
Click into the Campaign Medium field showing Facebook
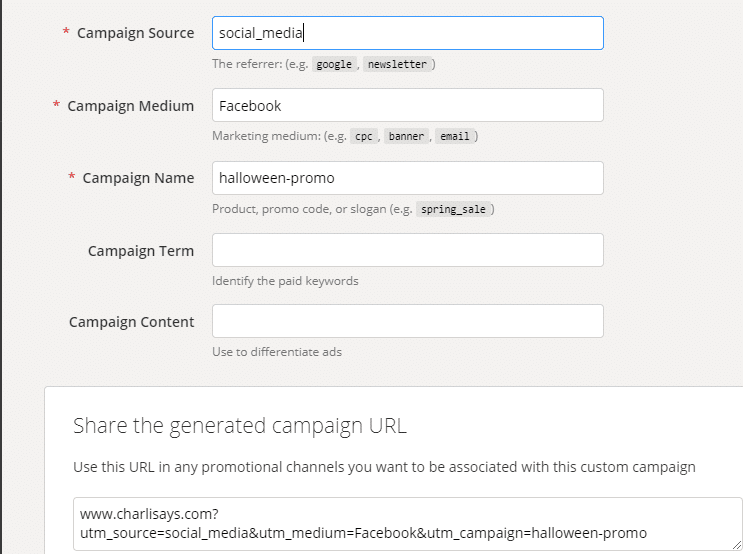[x=408, y=105]
